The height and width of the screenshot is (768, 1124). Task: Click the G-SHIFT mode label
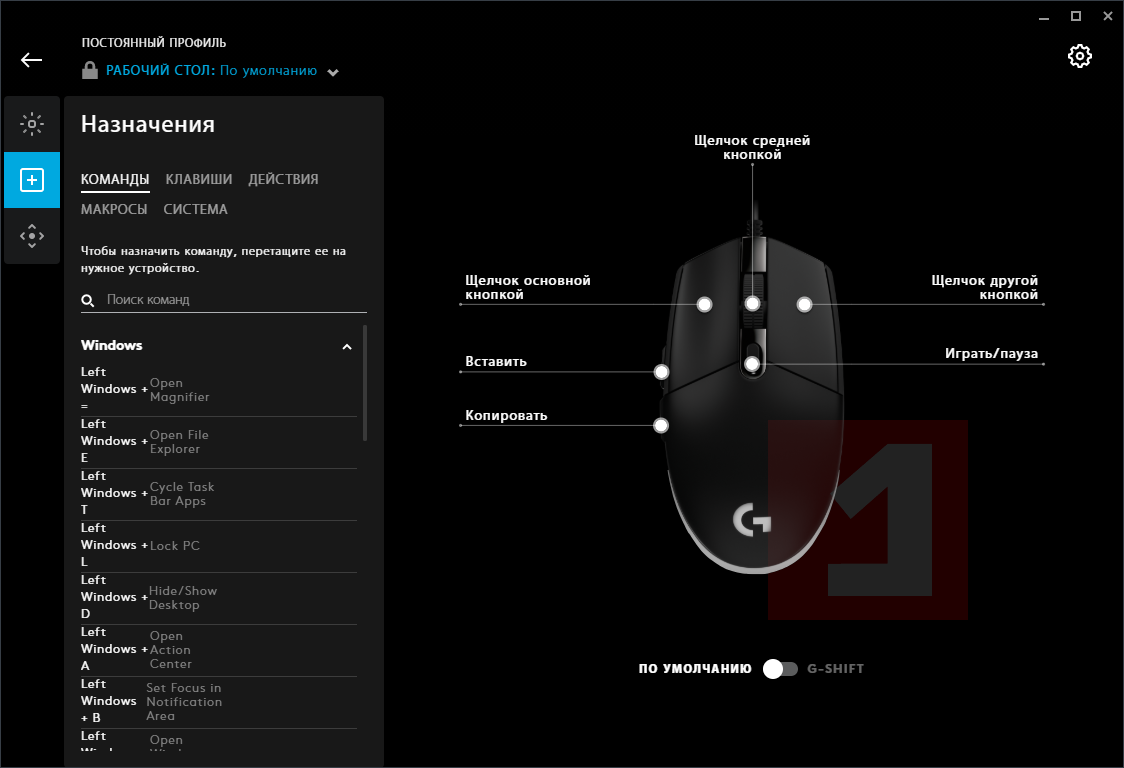pyautogui.click(x=835, y=669)
